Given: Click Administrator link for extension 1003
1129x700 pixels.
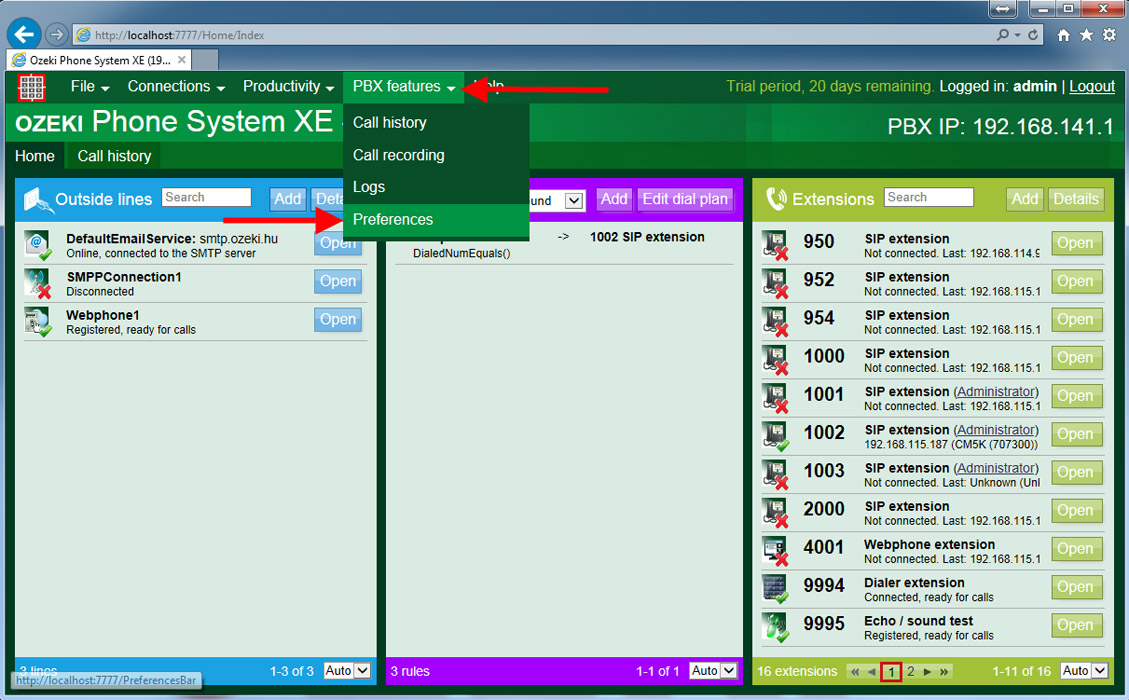Looking at the screenshot, I should coord(996,468).
